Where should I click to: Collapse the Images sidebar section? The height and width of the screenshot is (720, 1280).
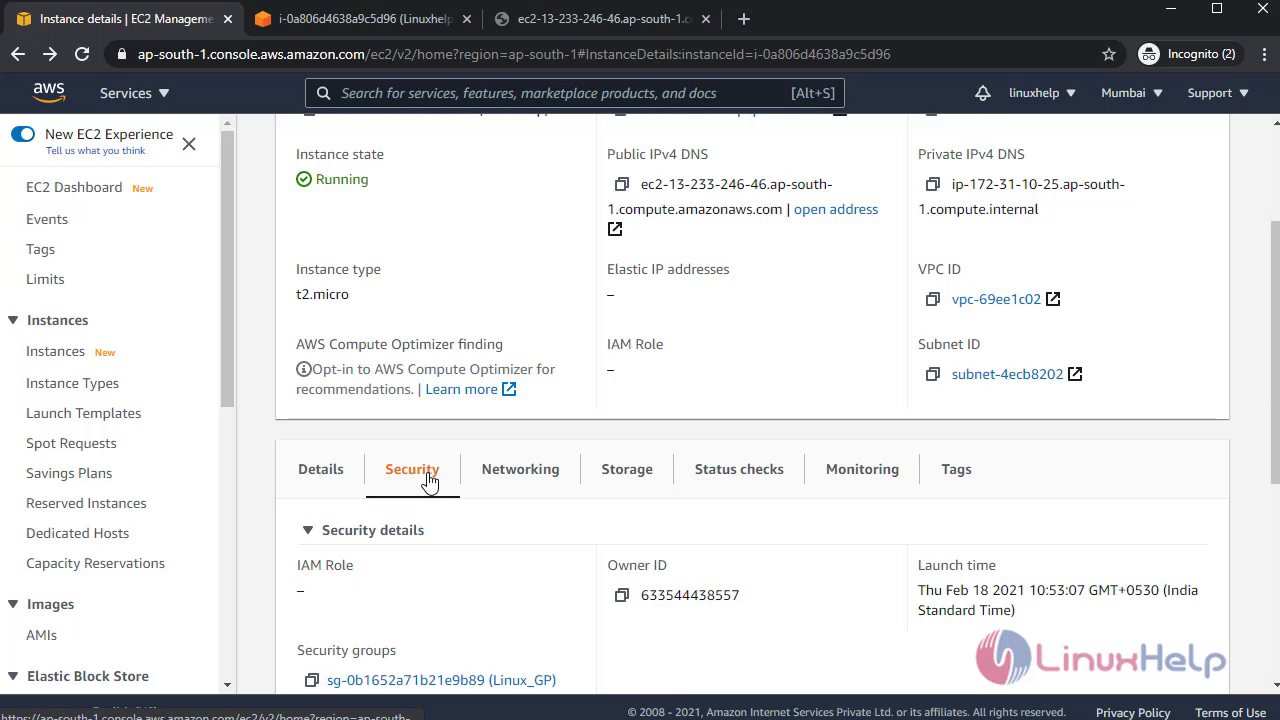coord(13,604)
